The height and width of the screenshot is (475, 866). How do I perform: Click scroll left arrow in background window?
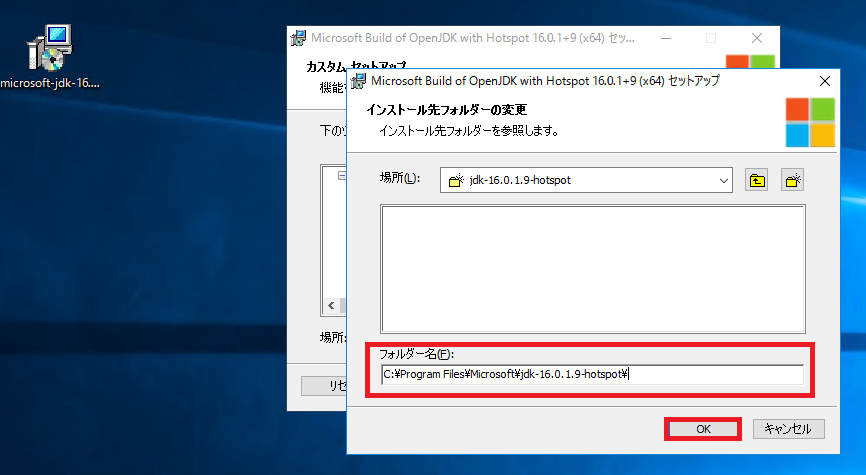(331, 305)
